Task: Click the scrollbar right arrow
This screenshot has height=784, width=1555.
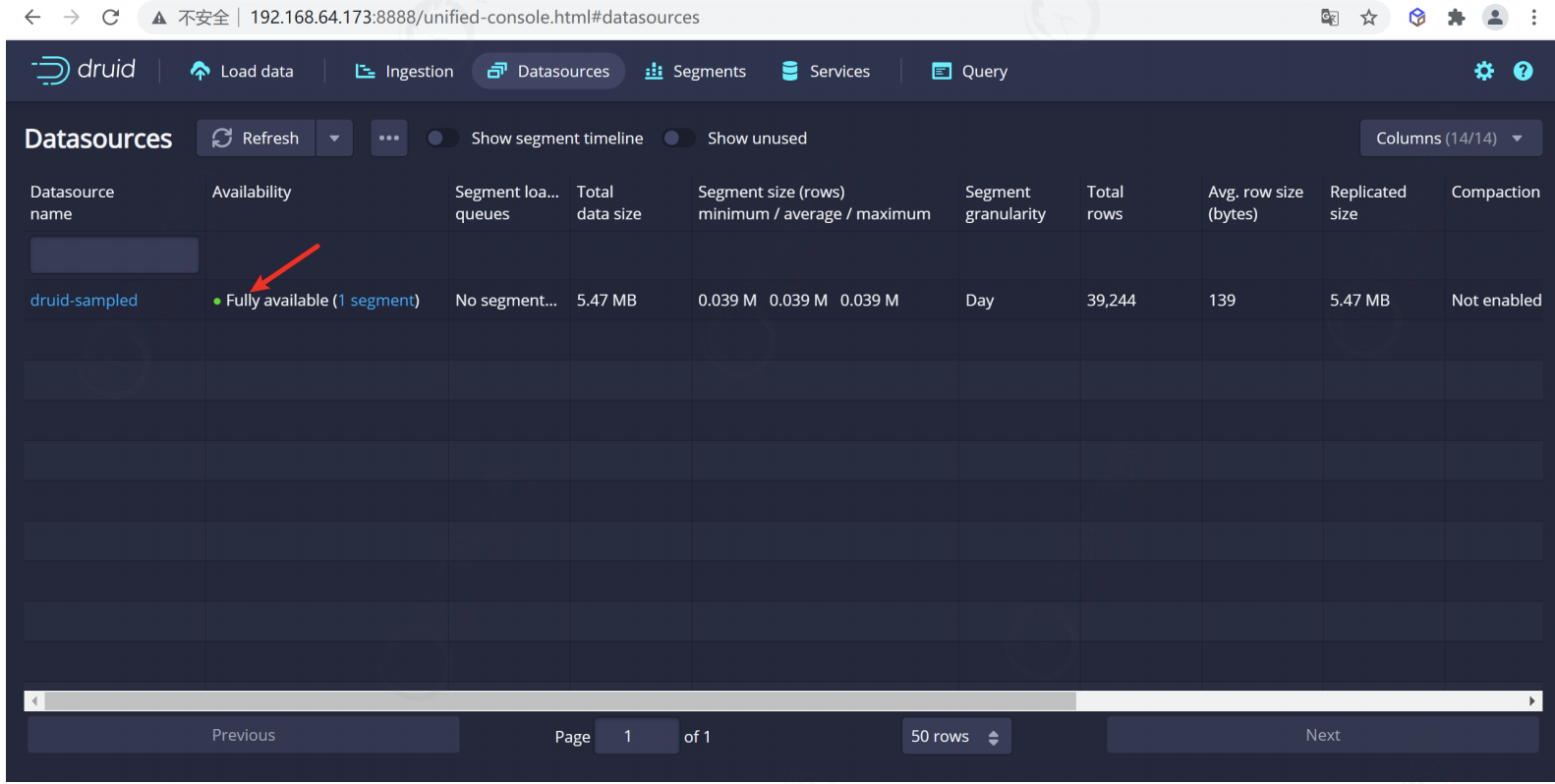Action: pyautogui.click(x=1531, y=701)
